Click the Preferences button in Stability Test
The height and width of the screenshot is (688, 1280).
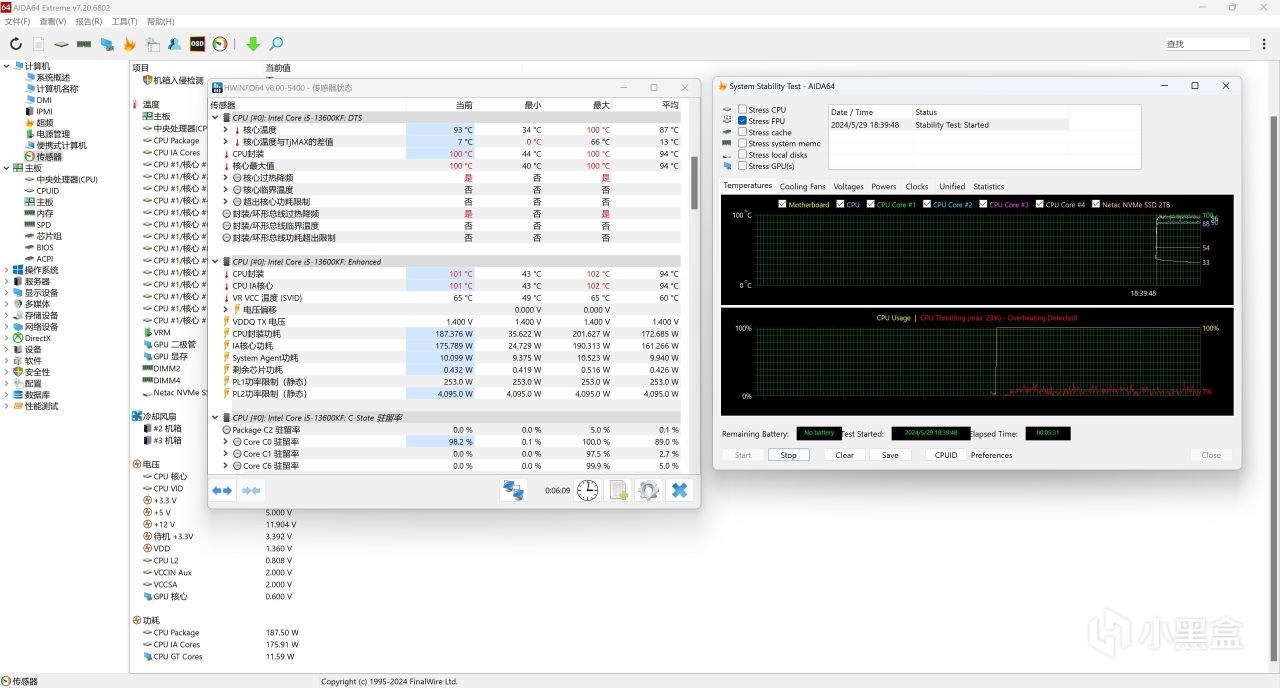pyautogui.click(x=991, y=455)
